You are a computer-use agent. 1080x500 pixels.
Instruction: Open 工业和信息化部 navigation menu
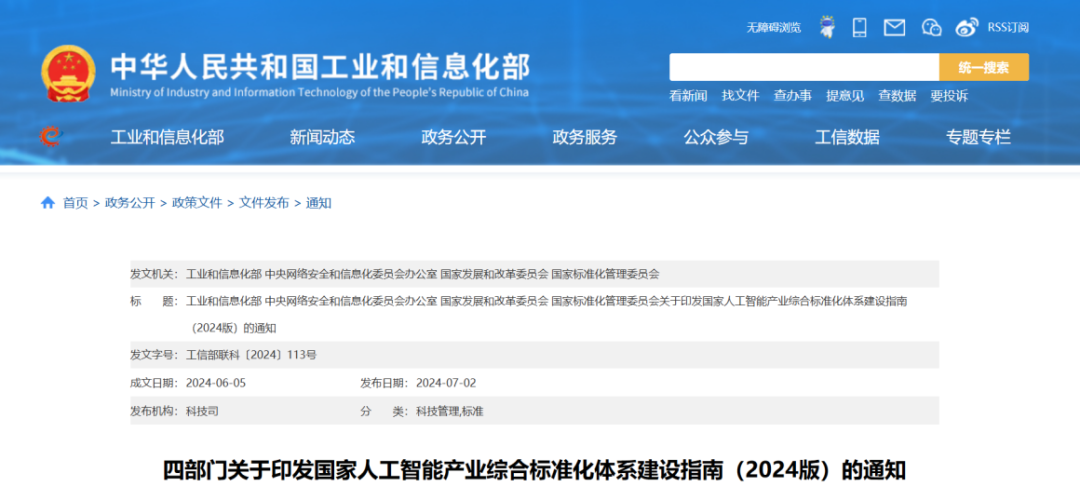point(167,137)
